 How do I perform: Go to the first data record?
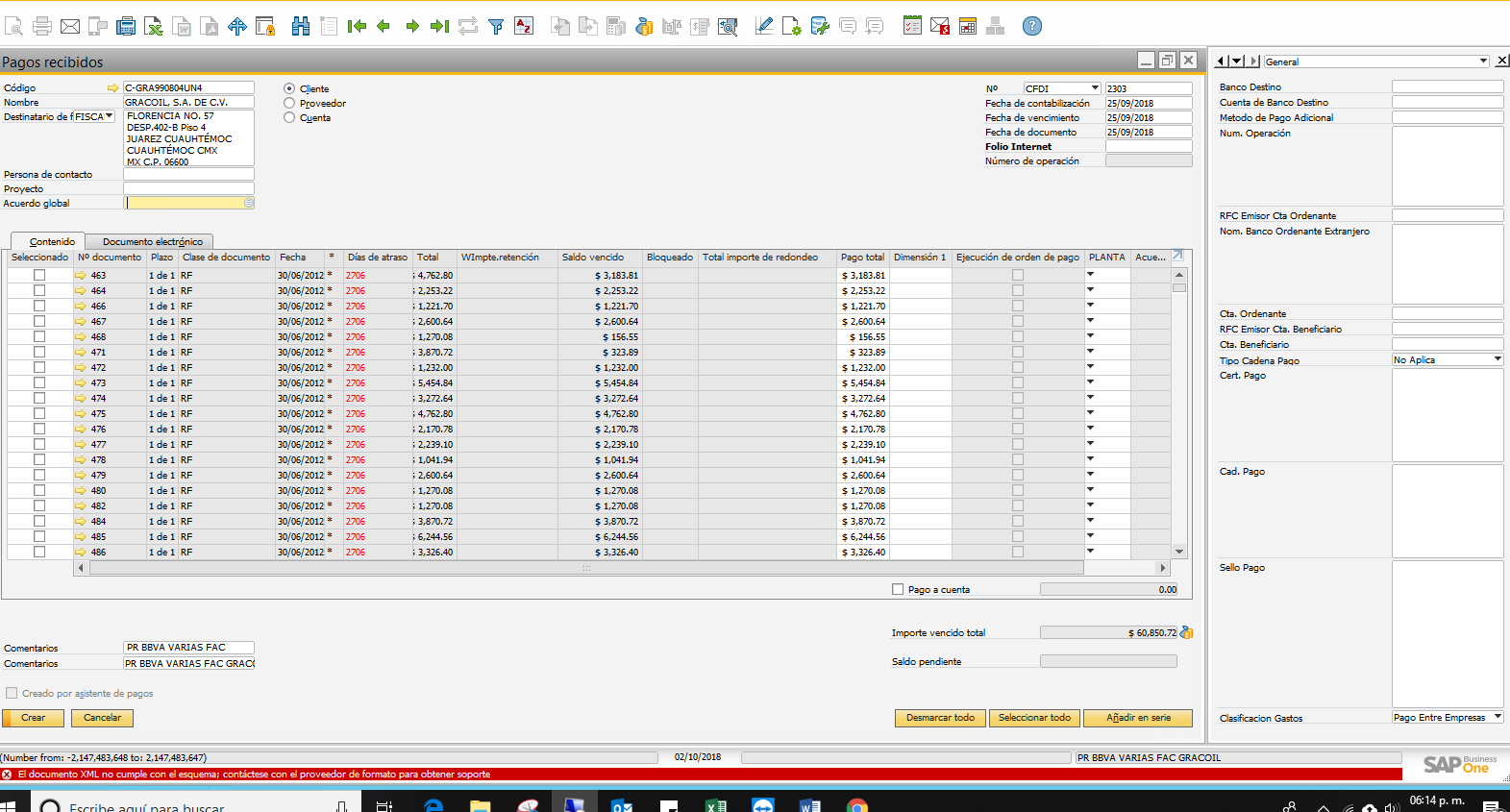pos(357,26)
